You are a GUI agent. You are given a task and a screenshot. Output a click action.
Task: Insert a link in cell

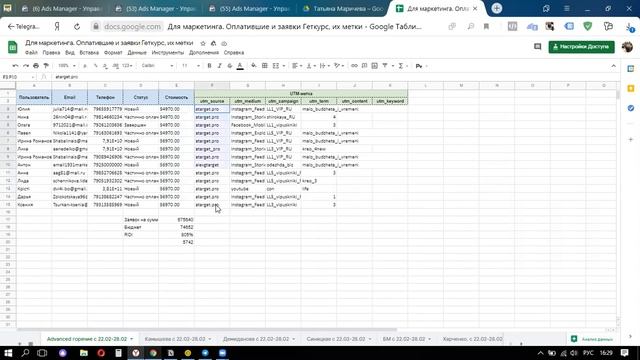354,66
